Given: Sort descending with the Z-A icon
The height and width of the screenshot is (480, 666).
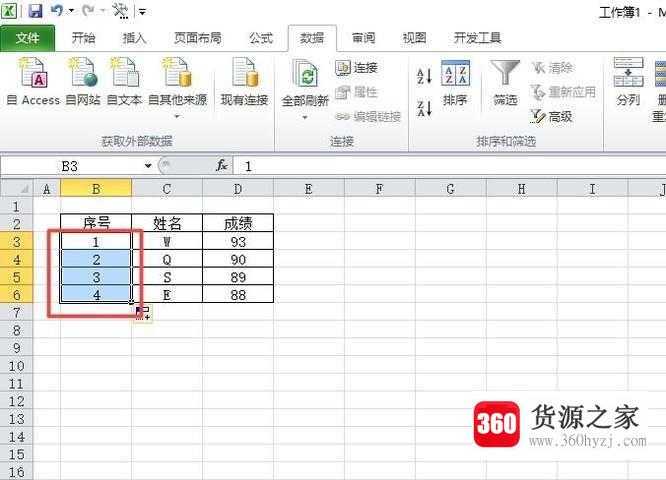Looking at the screenshot, I should click(424, 109).
